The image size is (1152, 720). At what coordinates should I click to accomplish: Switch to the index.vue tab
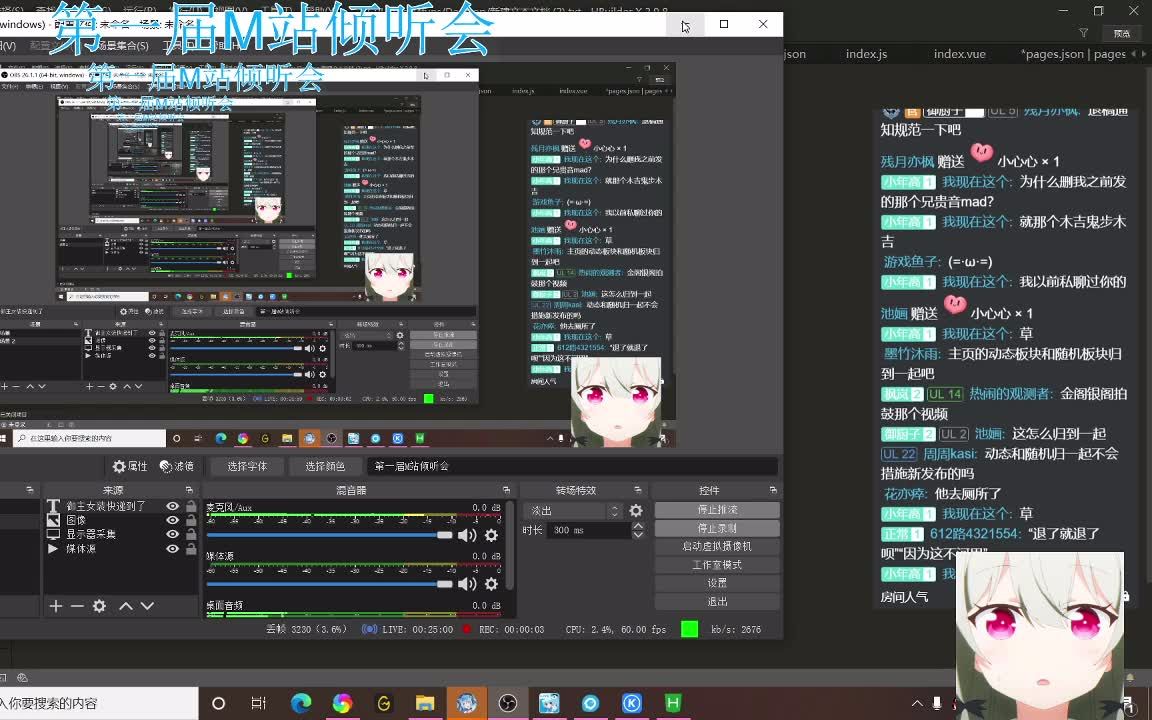(959, 54)
